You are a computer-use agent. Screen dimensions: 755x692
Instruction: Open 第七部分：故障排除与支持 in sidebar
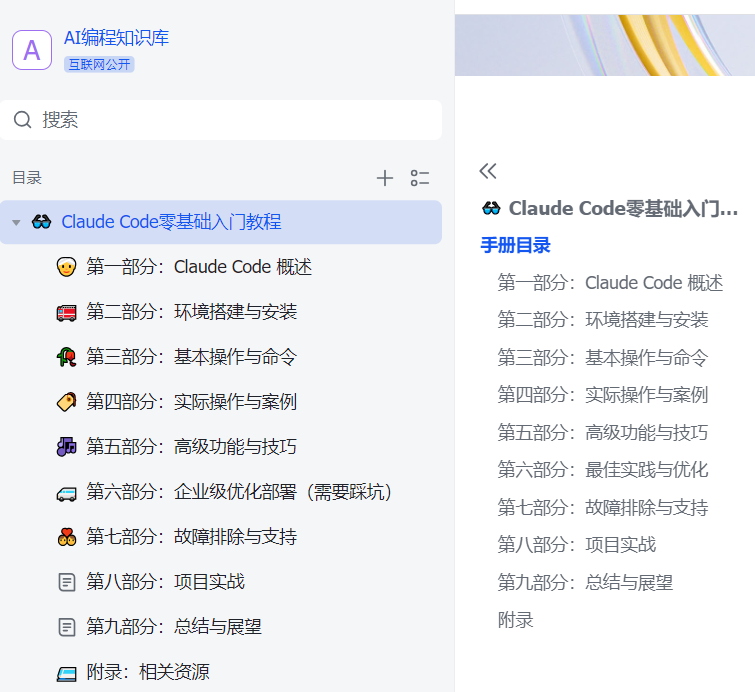click(x=192, y=536)
